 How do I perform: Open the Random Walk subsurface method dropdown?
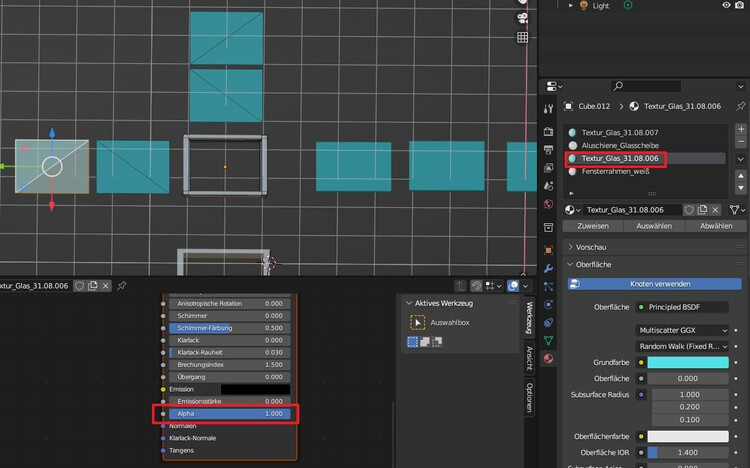pyautogui.click(x=684, y=345)
